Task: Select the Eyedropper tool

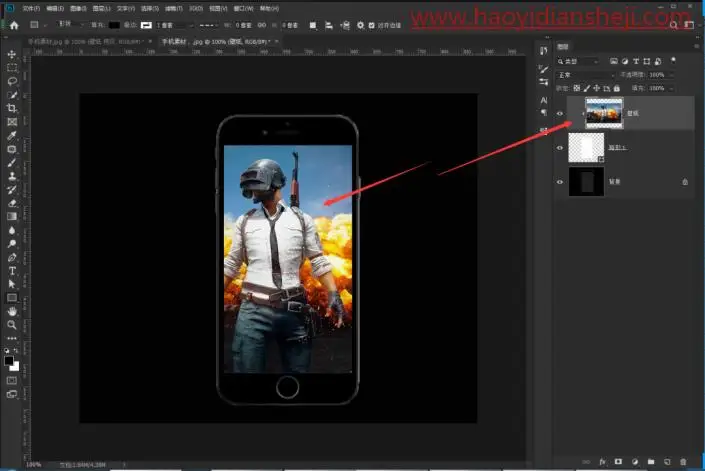Action: [12, 135]
